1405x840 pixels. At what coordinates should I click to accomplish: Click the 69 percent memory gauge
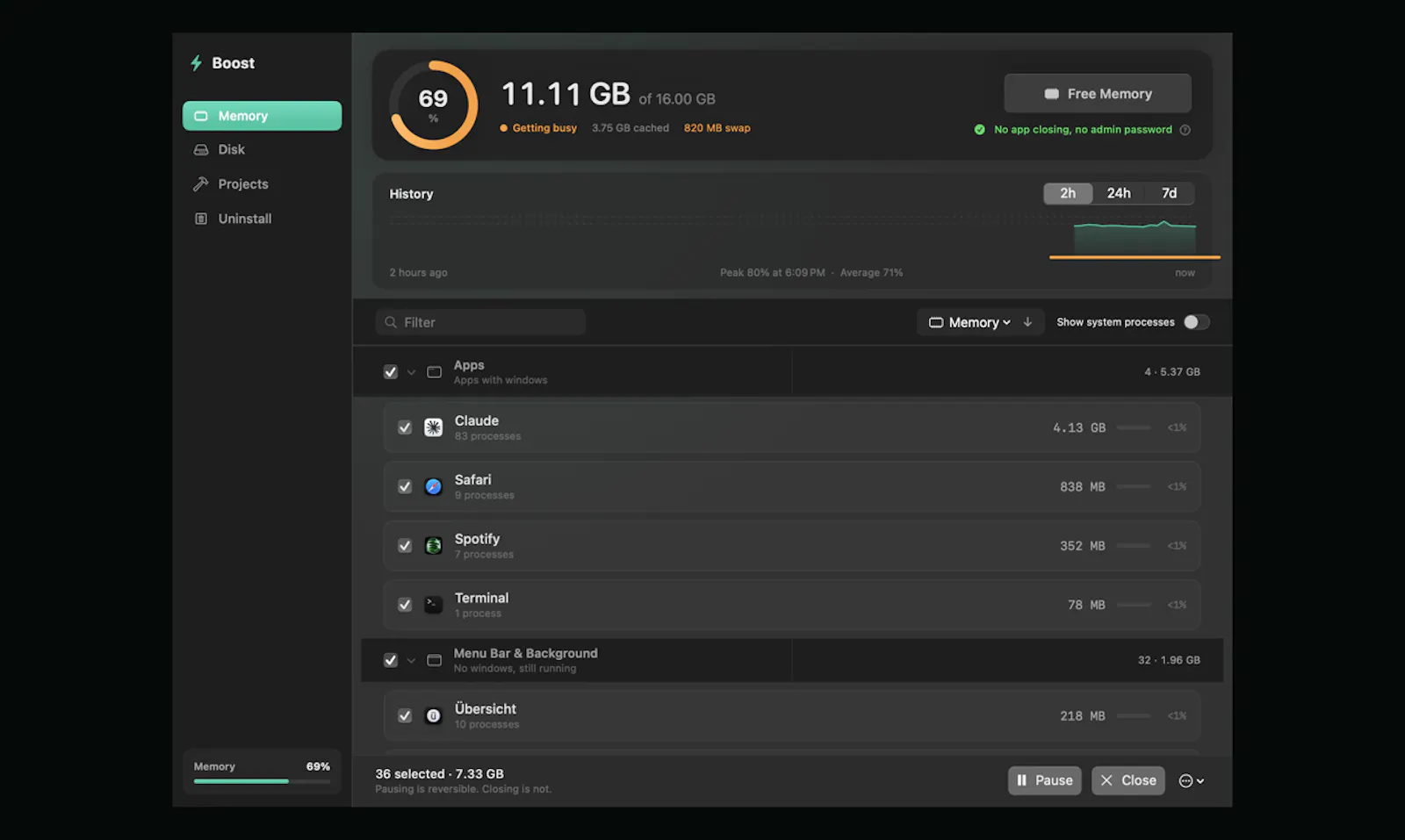(434, 105)
